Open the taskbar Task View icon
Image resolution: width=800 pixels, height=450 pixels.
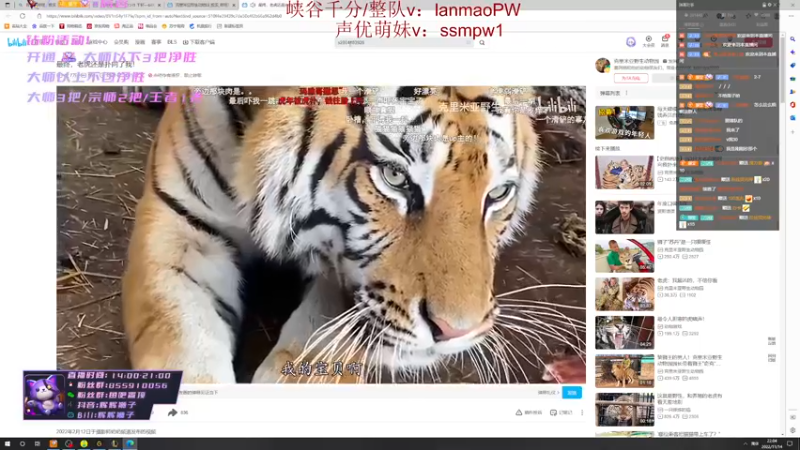(x=37, y=444)
